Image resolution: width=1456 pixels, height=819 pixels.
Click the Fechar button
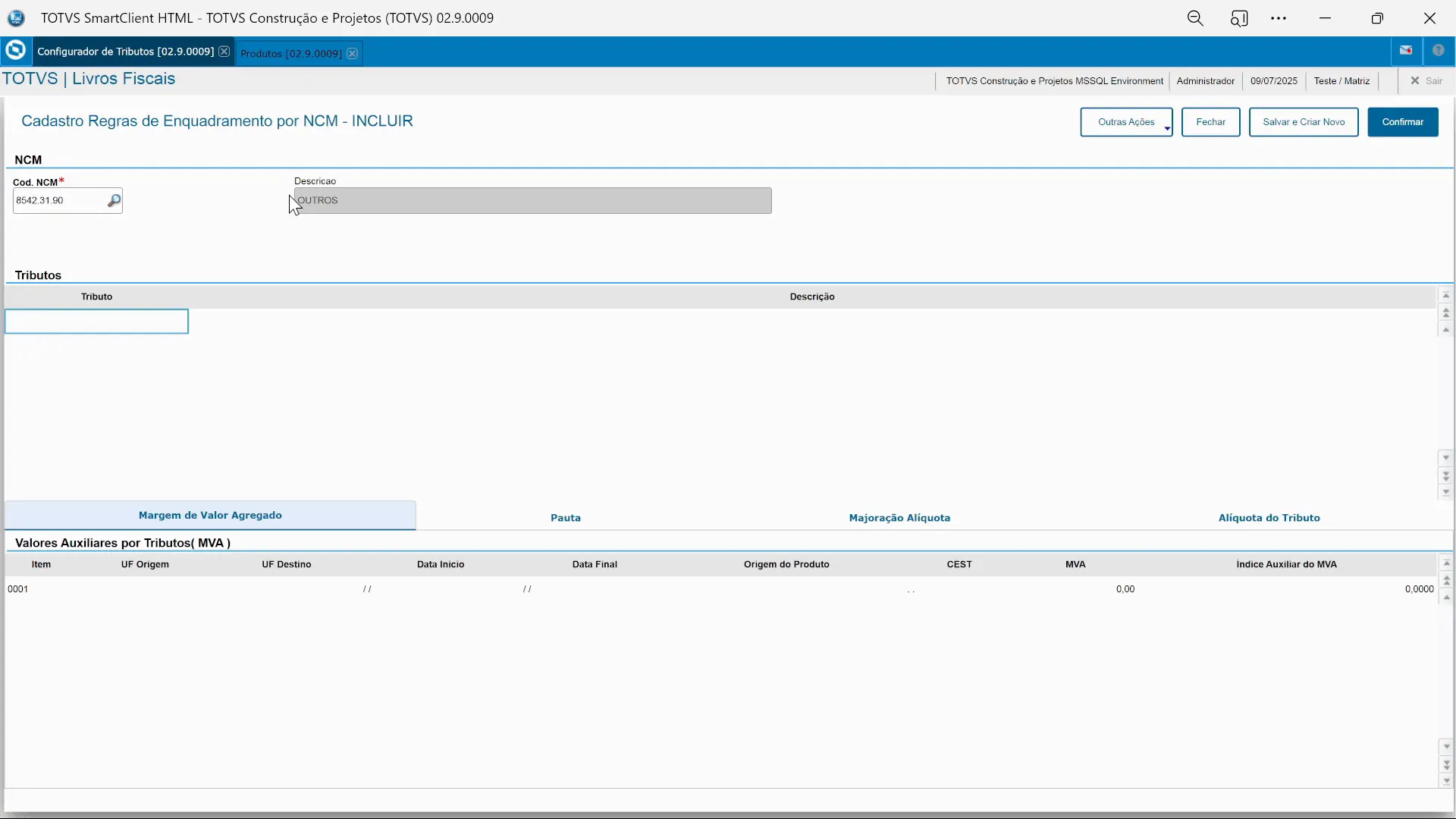click(x=1211, y=122)
